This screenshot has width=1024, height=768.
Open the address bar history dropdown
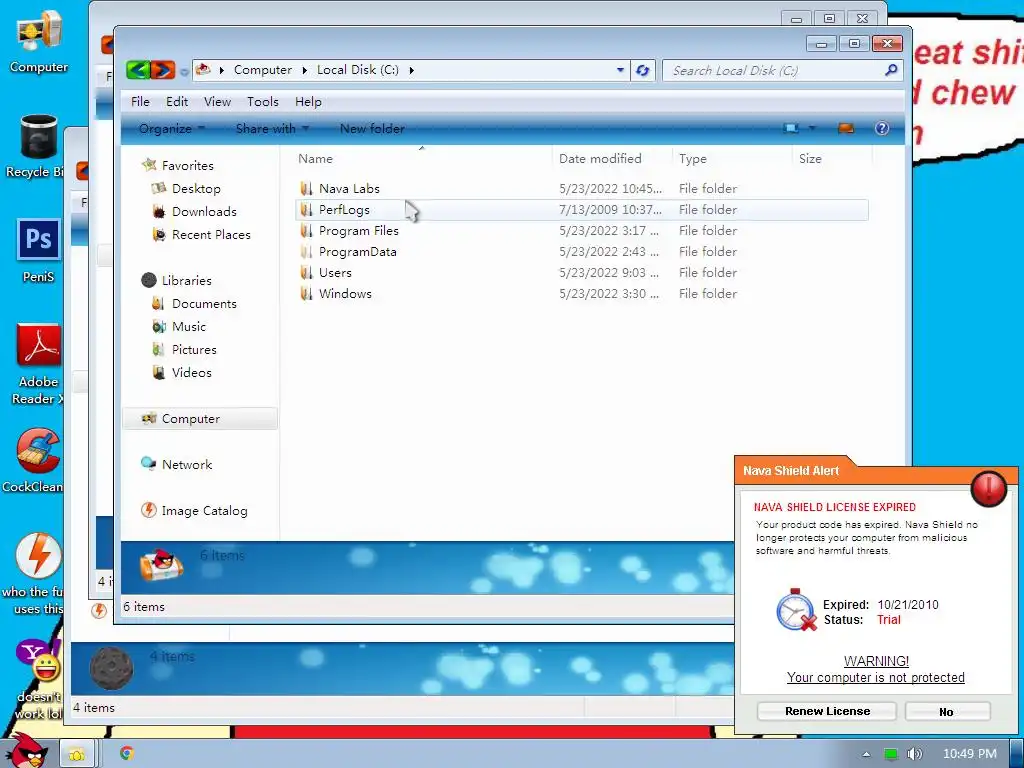[x=620, y=70]
